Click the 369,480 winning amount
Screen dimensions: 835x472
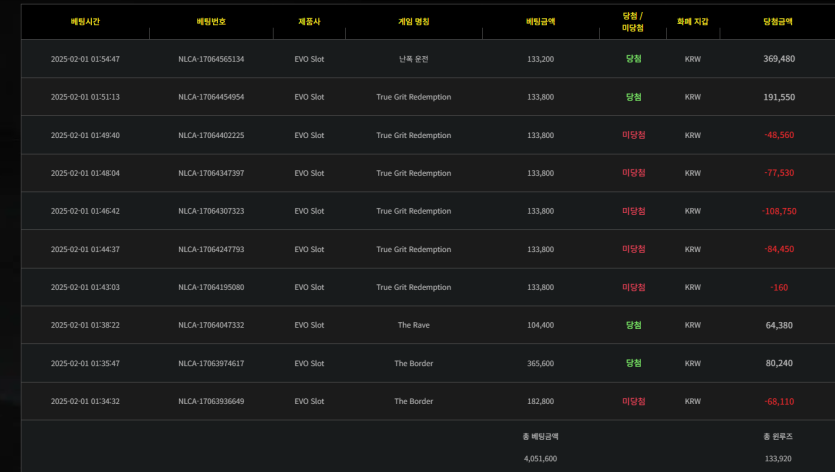point(778,59)
